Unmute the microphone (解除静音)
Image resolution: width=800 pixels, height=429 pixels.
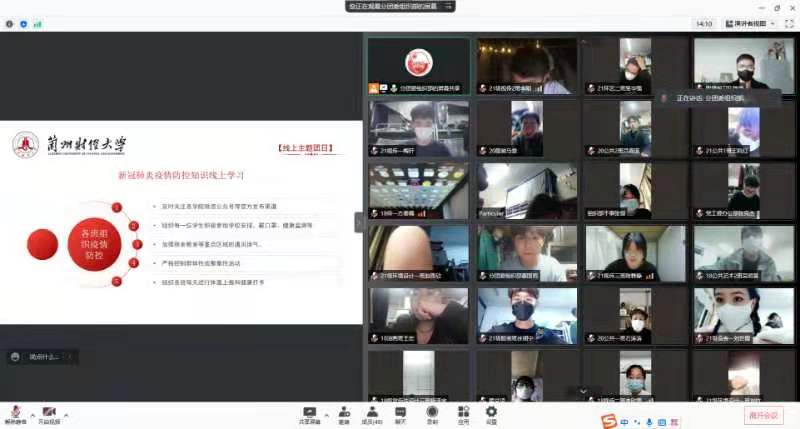pyautogui.click(x=15, y=412)
